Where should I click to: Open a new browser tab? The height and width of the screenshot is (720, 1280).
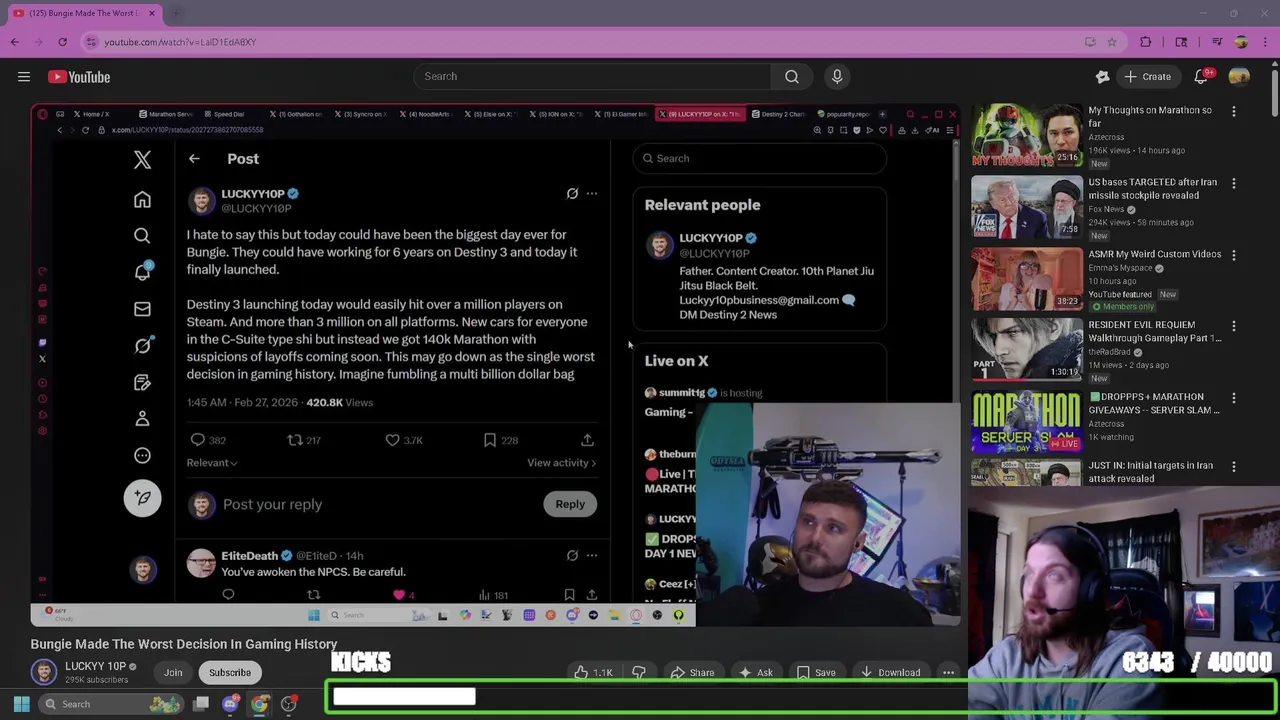coord(176,13)
